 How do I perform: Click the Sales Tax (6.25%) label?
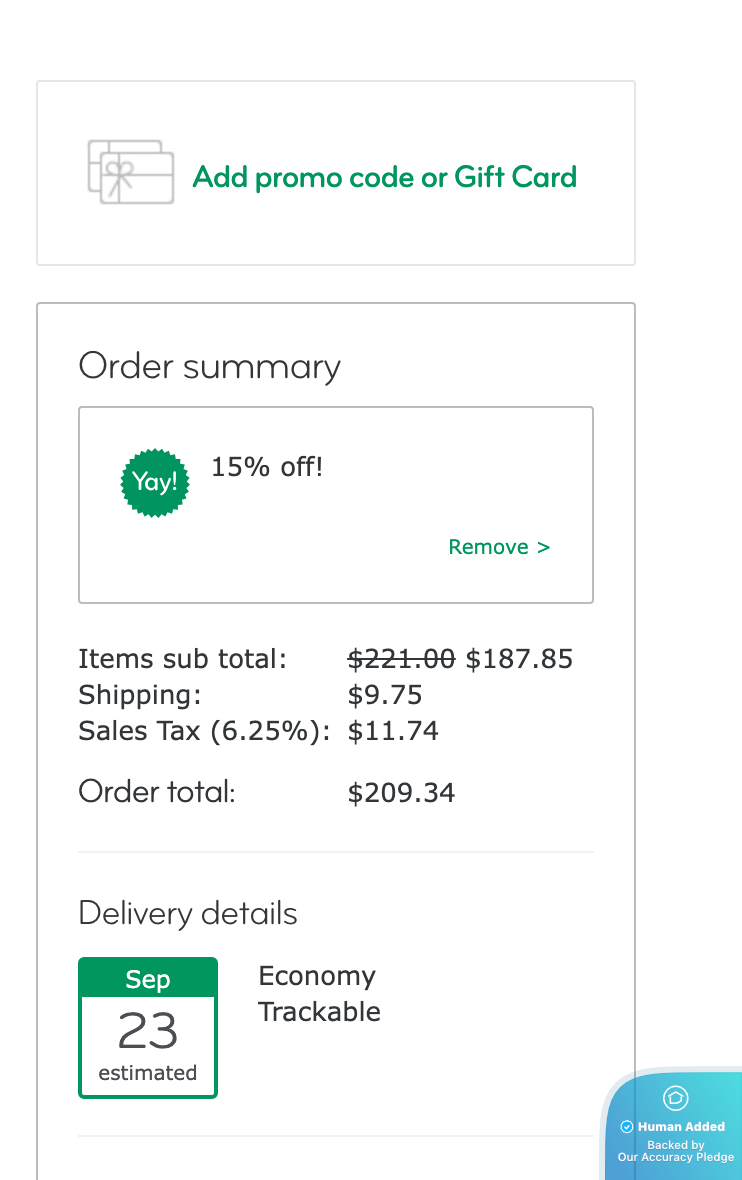(x=204, y=731)
